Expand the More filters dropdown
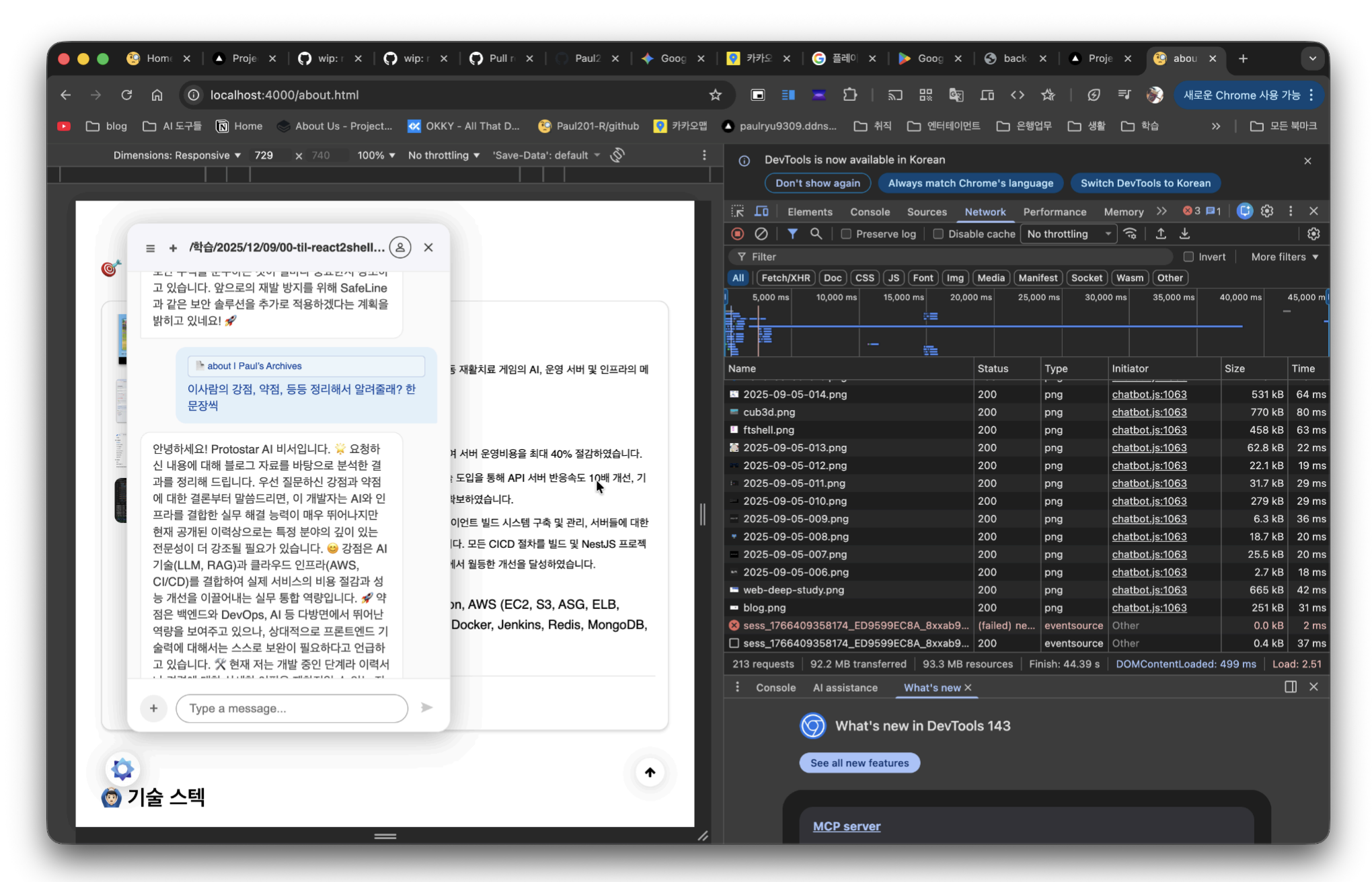1372x882 pixels. [x=1284, y=257]
